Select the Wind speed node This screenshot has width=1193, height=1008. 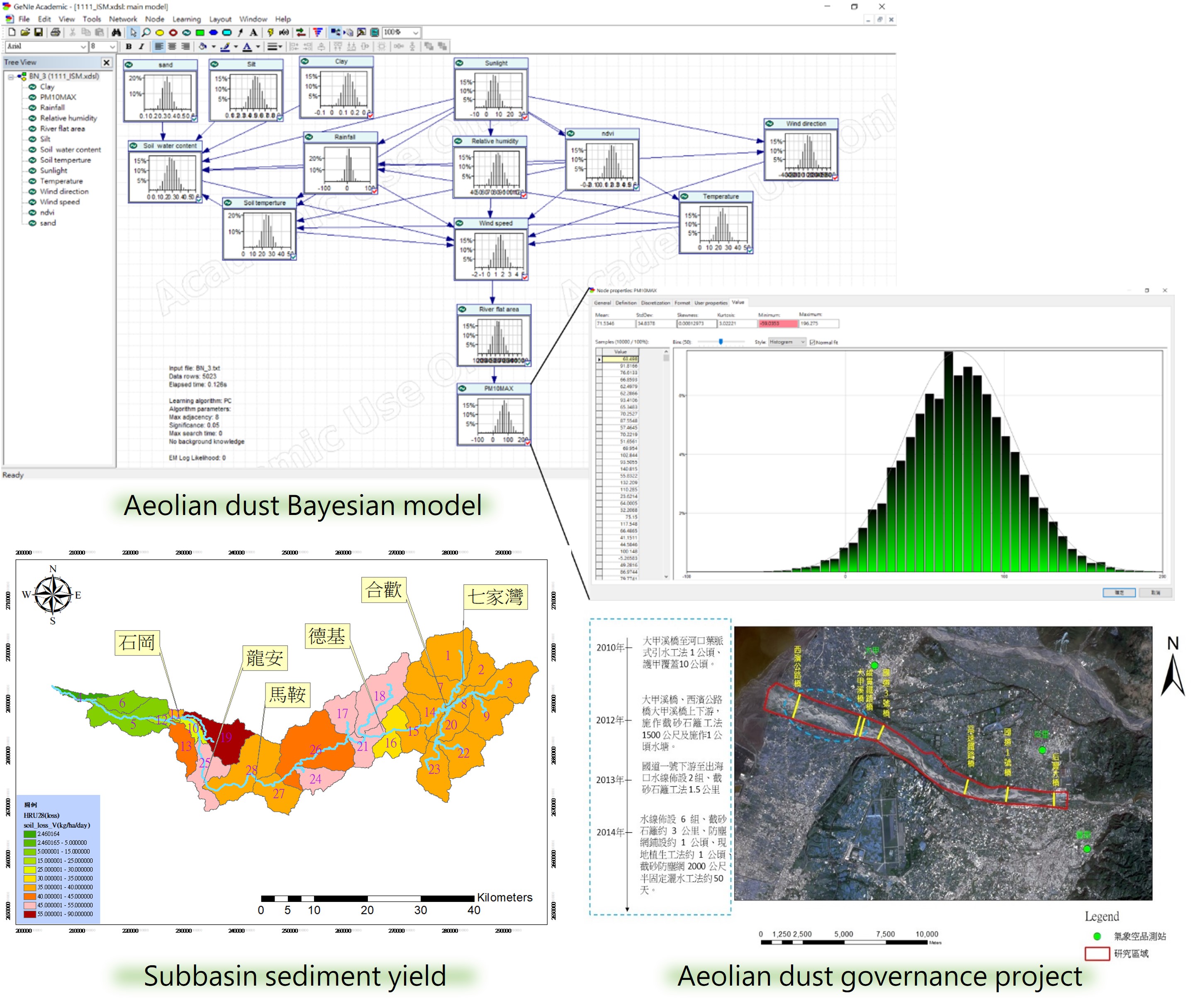point(491,249)
